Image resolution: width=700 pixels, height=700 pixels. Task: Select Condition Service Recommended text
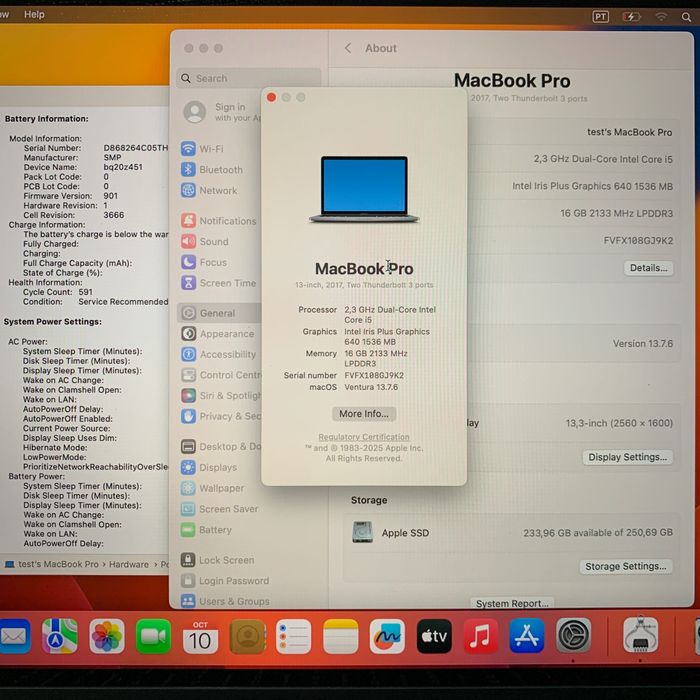coord(96,302)
